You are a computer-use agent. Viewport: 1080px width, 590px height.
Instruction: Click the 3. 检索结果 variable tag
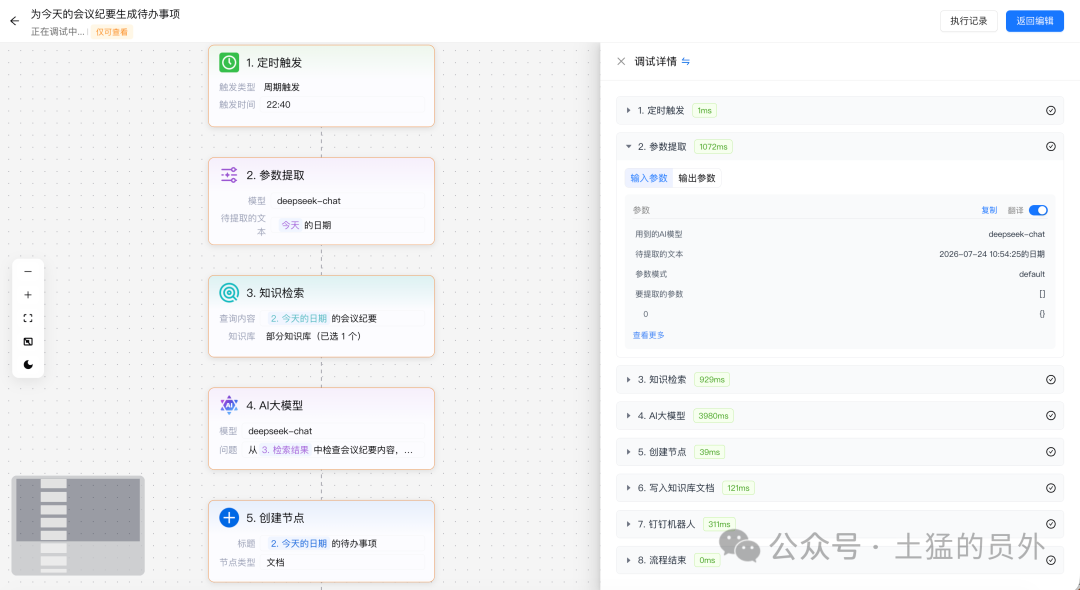284,450
